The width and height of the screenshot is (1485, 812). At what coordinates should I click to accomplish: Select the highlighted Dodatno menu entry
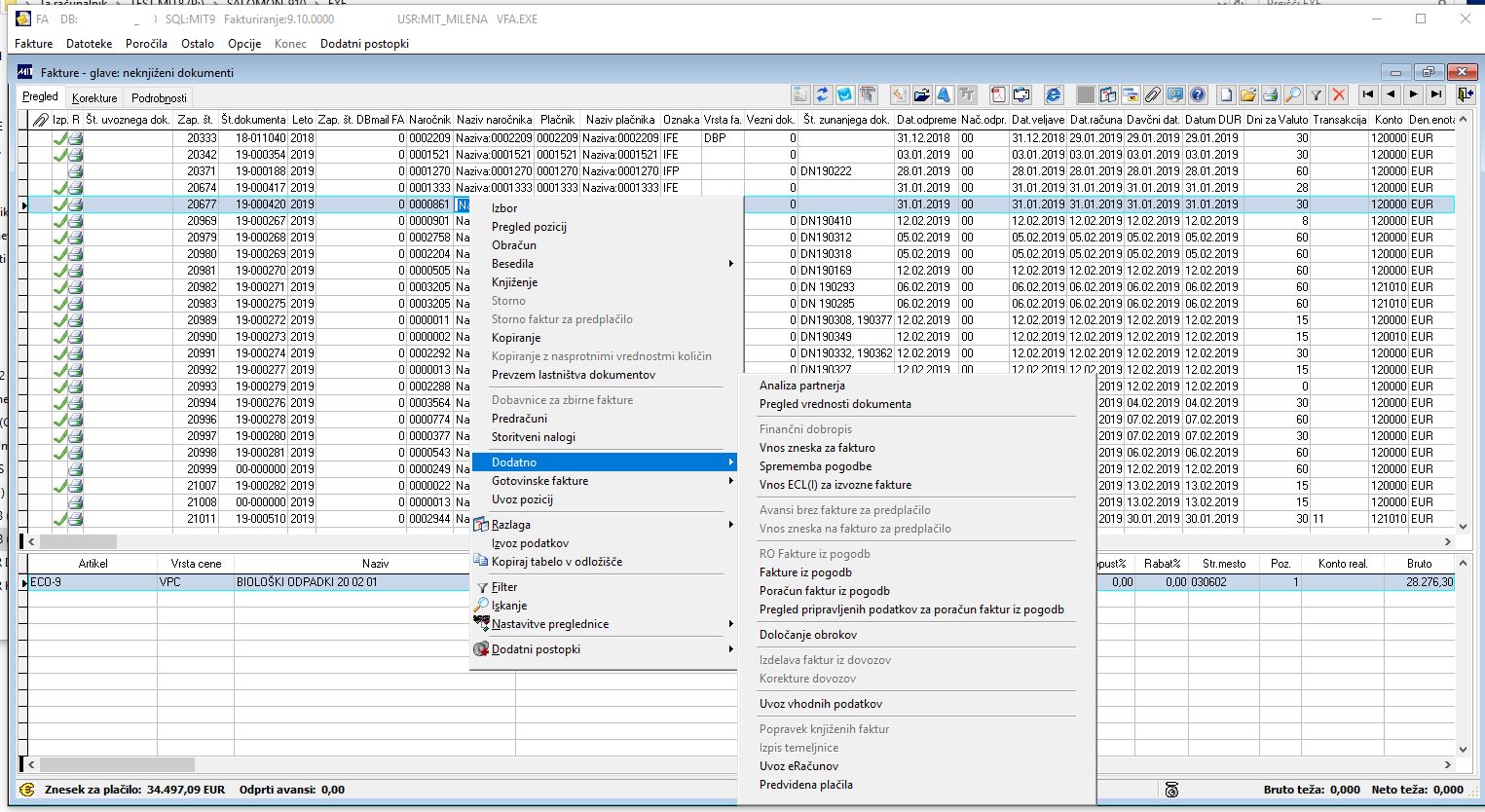coord(604,462)
